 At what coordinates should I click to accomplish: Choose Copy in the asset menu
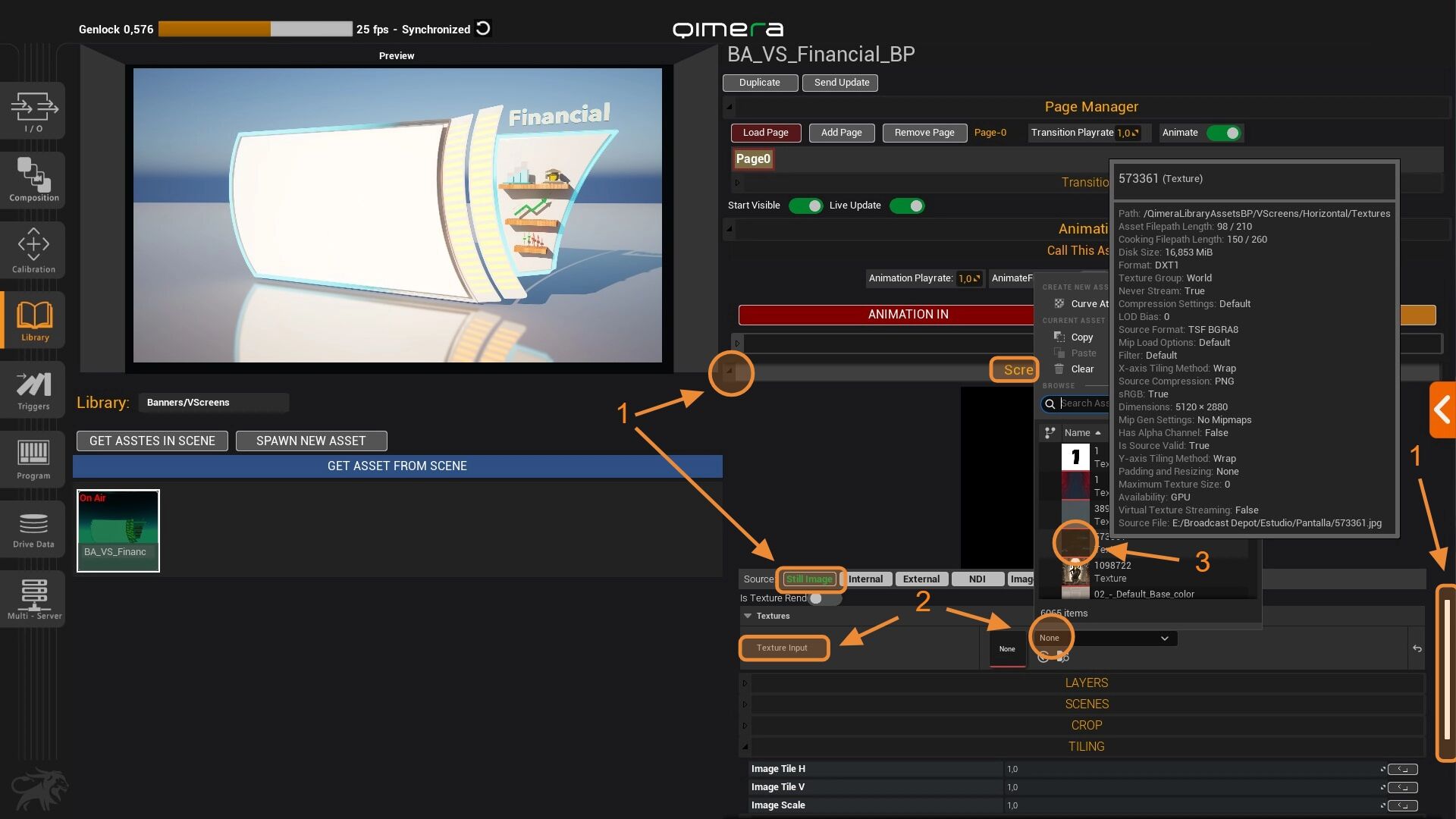point(1081,337)
